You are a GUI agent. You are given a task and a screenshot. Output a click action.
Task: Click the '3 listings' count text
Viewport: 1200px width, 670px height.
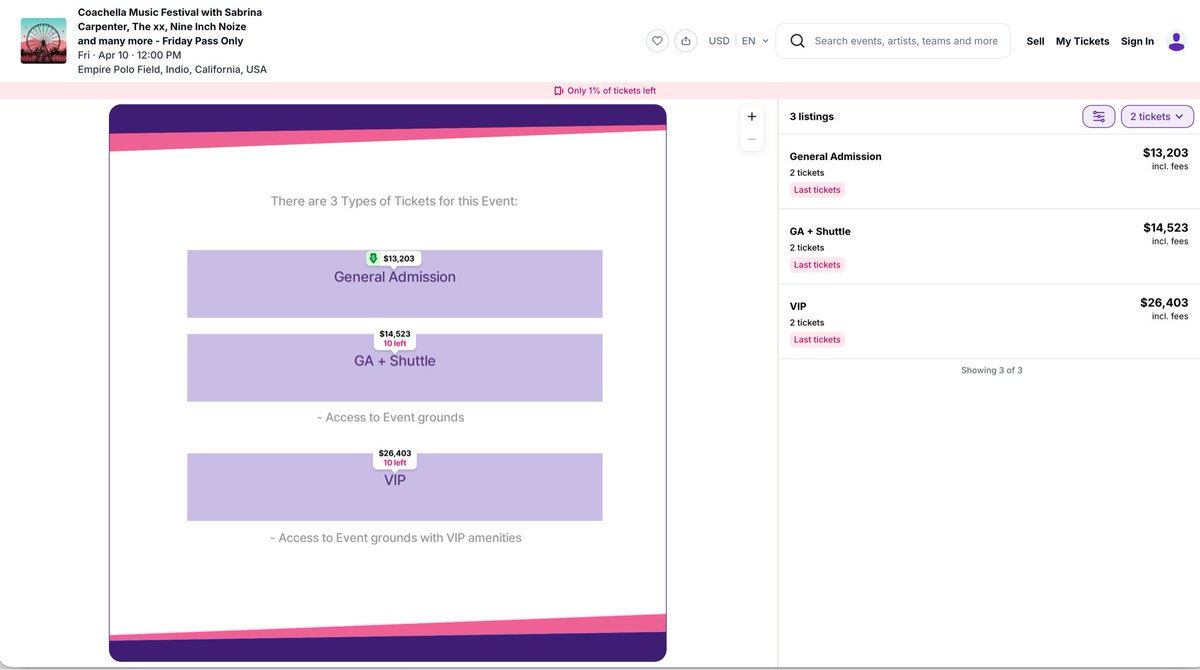point(812,117)
